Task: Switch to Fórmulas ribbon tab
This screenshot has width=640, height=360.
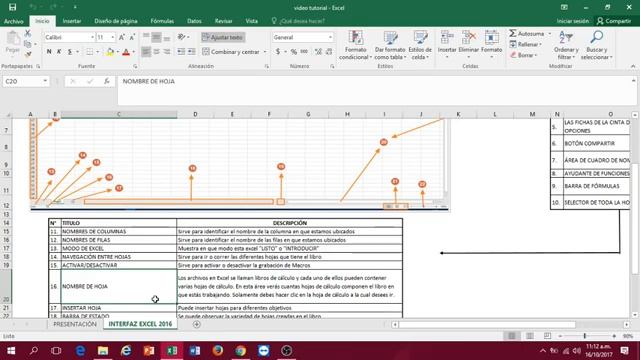Action: coord(162,21)
